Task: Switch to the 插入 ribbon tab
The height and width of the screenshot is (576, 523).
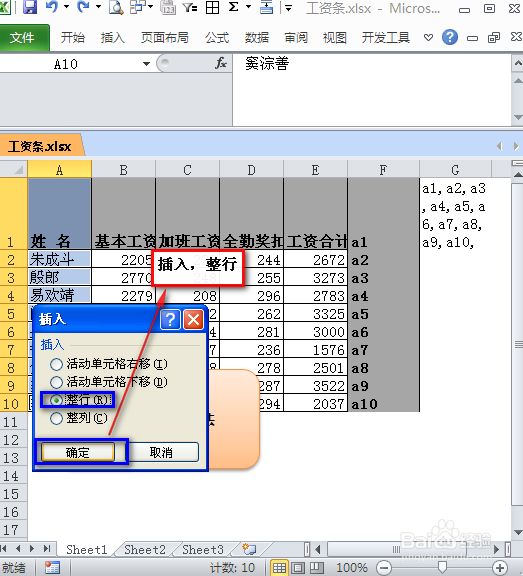Action: [113, 37]
